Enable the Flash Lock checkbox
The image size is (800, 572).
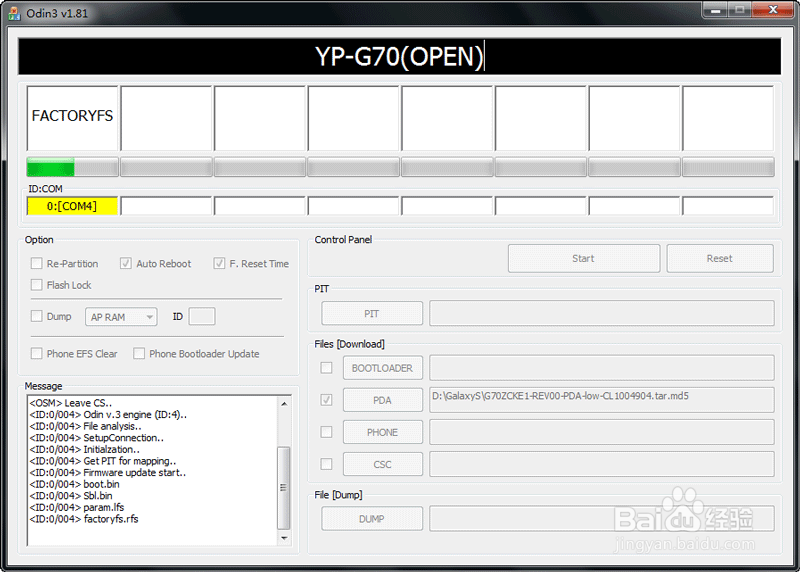point(36,285)
